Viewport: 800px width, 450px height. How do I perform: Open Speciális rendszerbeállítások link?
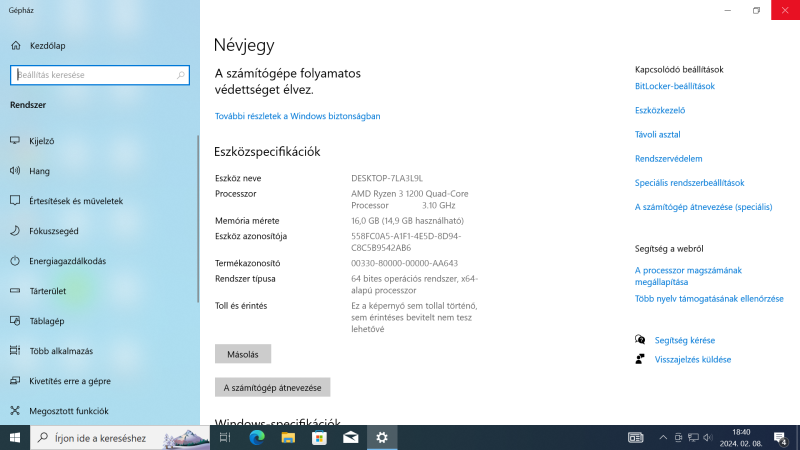point(689,183)
